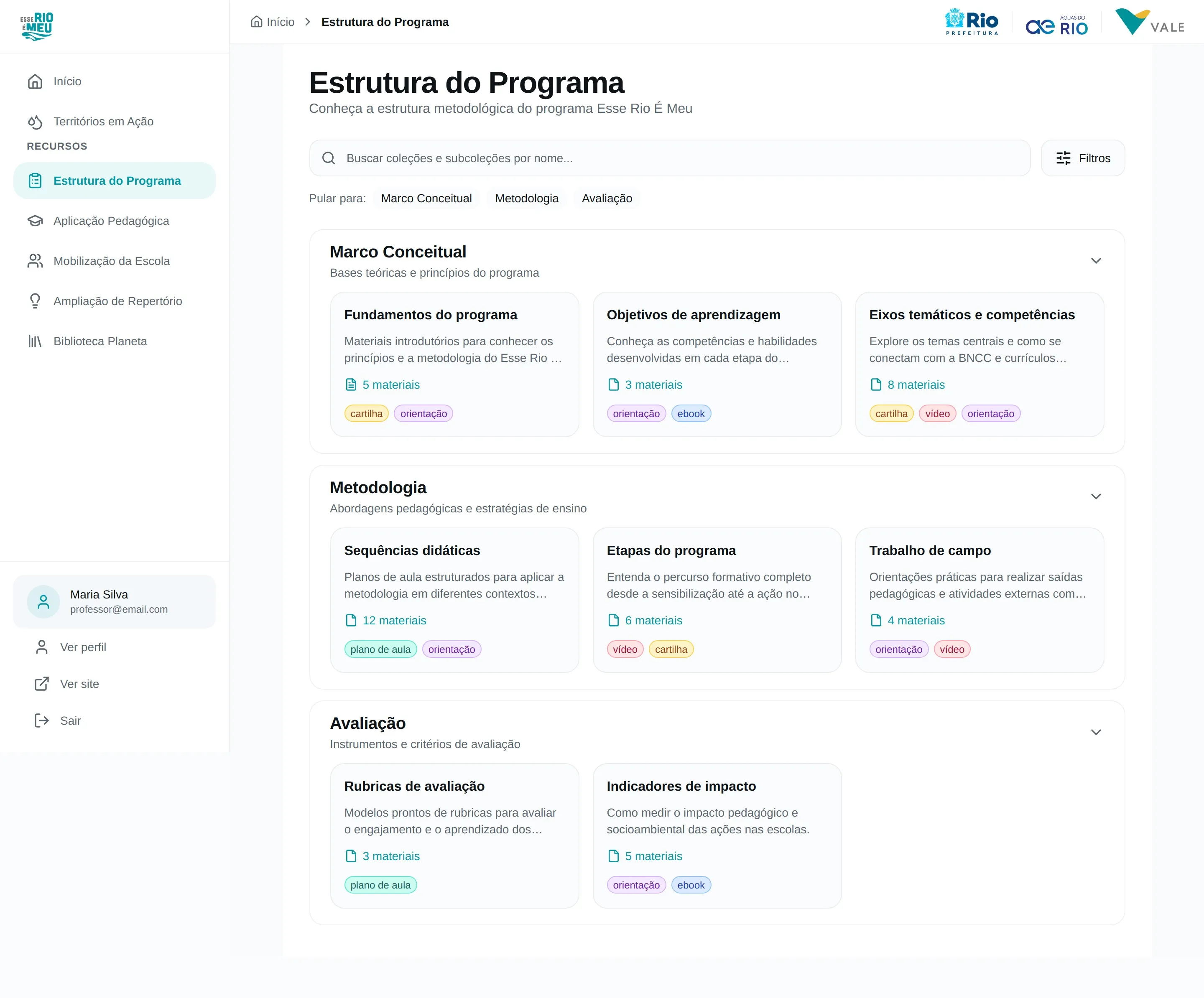The width and height of the screenshot is (1204, 998).
Task: Click the Prefeitura Rio logo
Action: pos(972,22)
